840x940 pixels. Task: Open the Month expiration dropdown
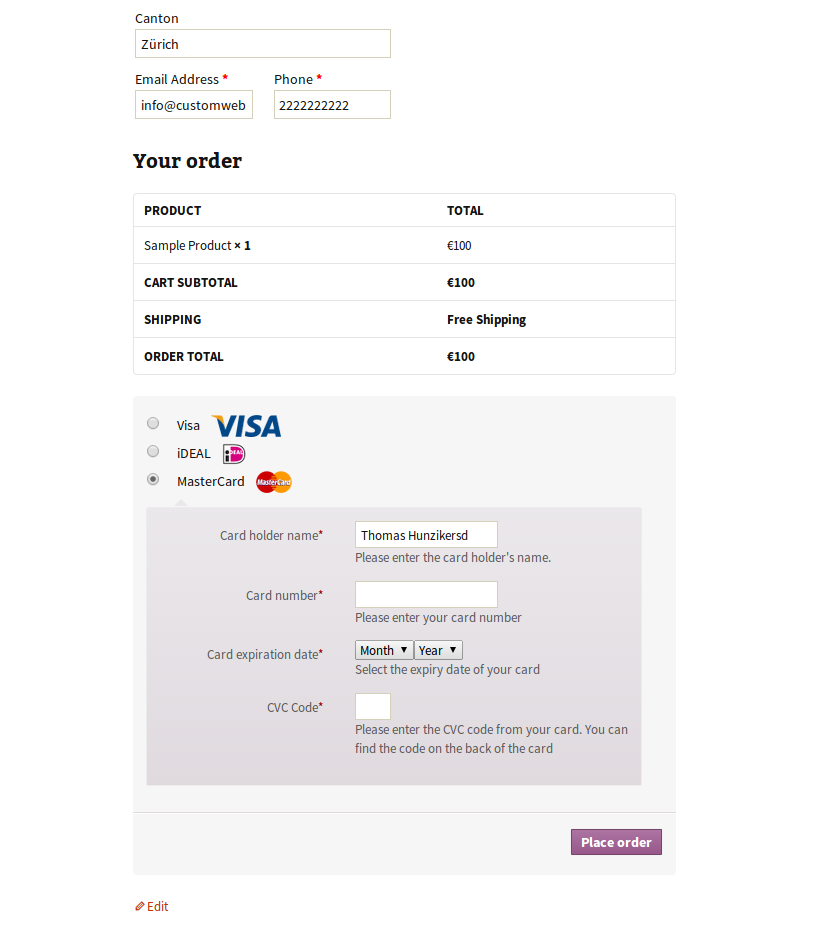383,649
